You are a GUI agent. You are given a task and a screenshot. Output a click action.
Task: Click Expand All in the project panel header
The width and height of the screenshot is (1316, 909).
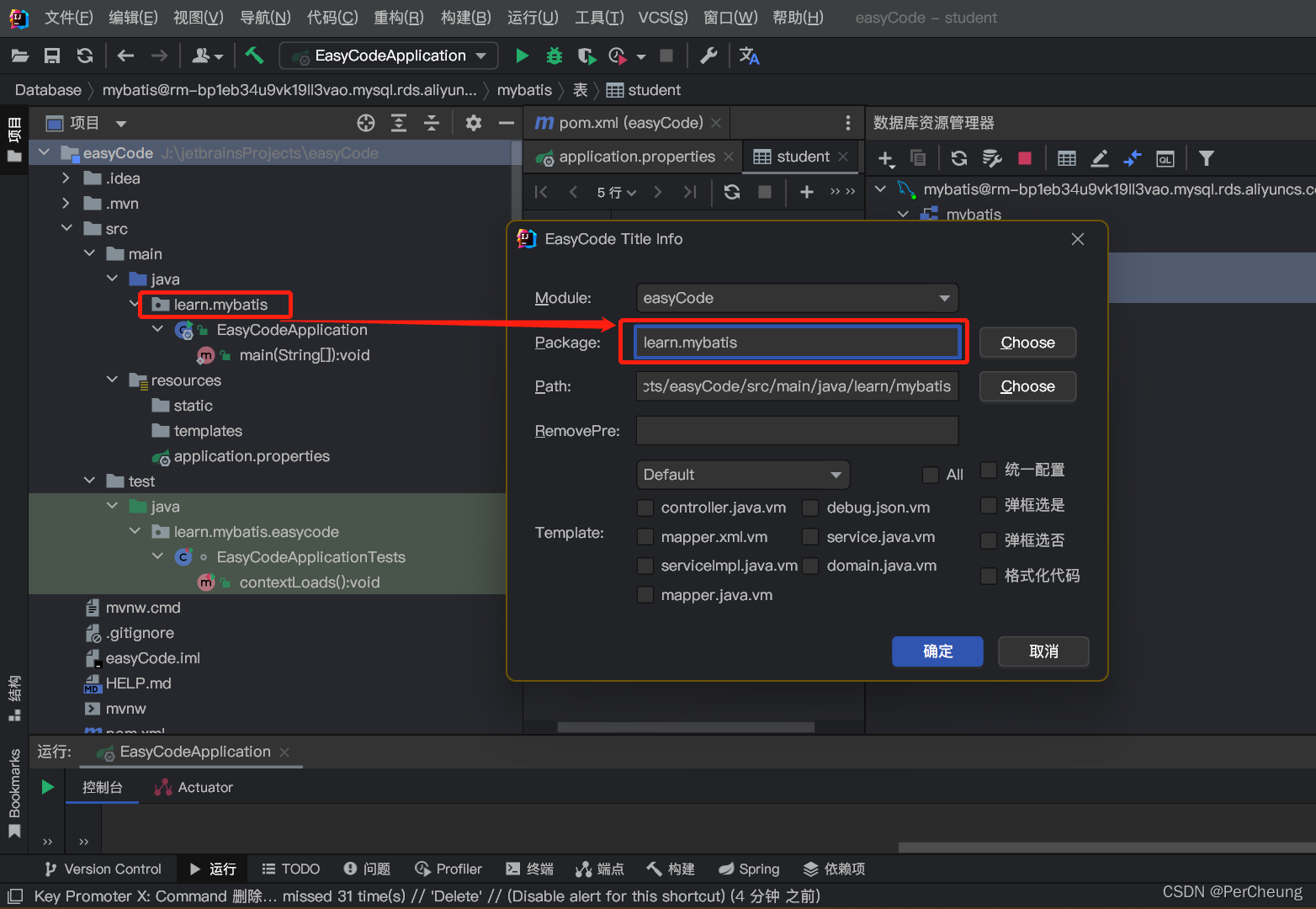click(x=399, y=123)
